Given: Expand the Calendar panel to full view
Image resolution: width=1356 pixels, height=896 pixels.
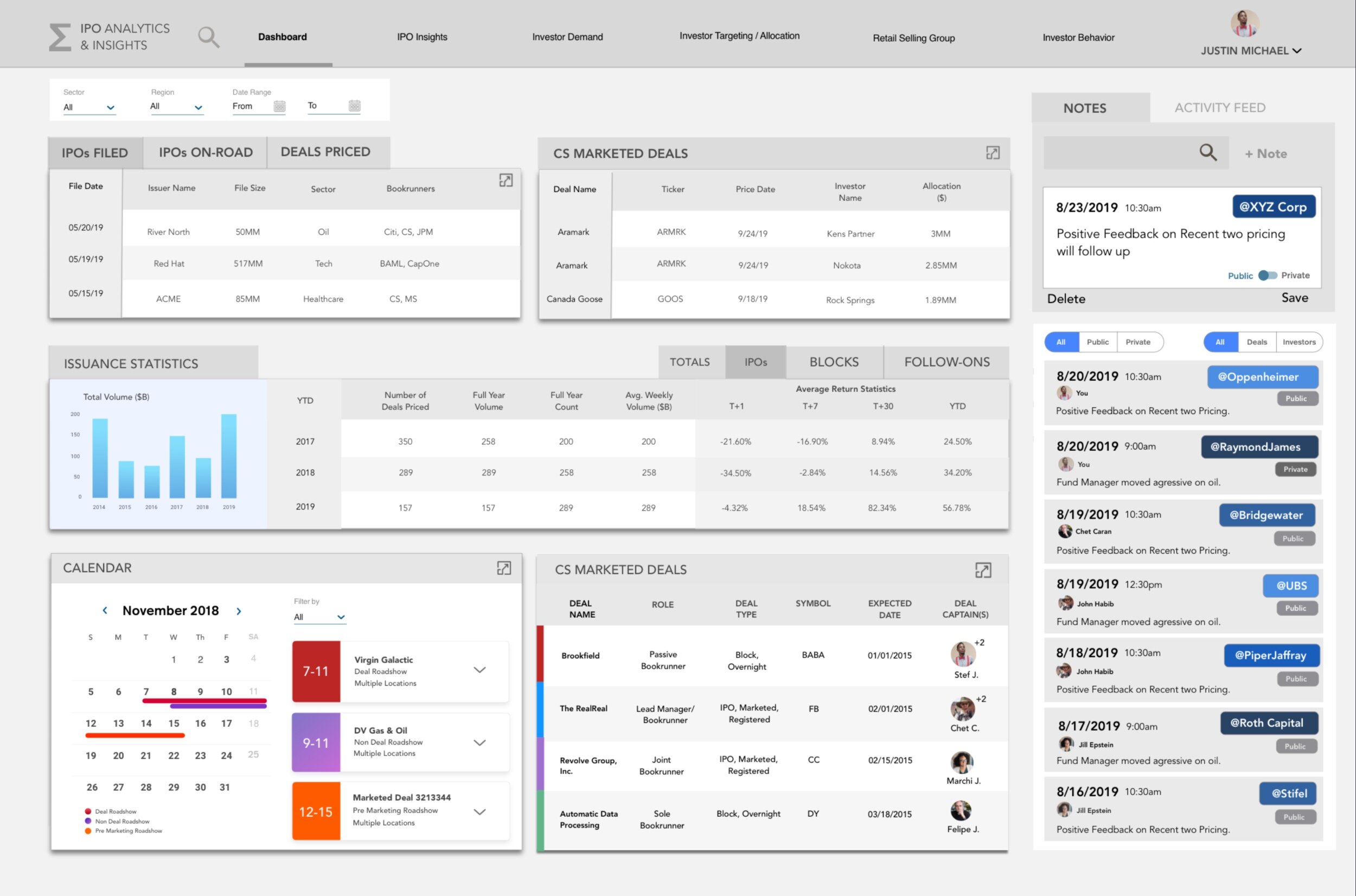Looking at the screenshot, I should (503, 568).
